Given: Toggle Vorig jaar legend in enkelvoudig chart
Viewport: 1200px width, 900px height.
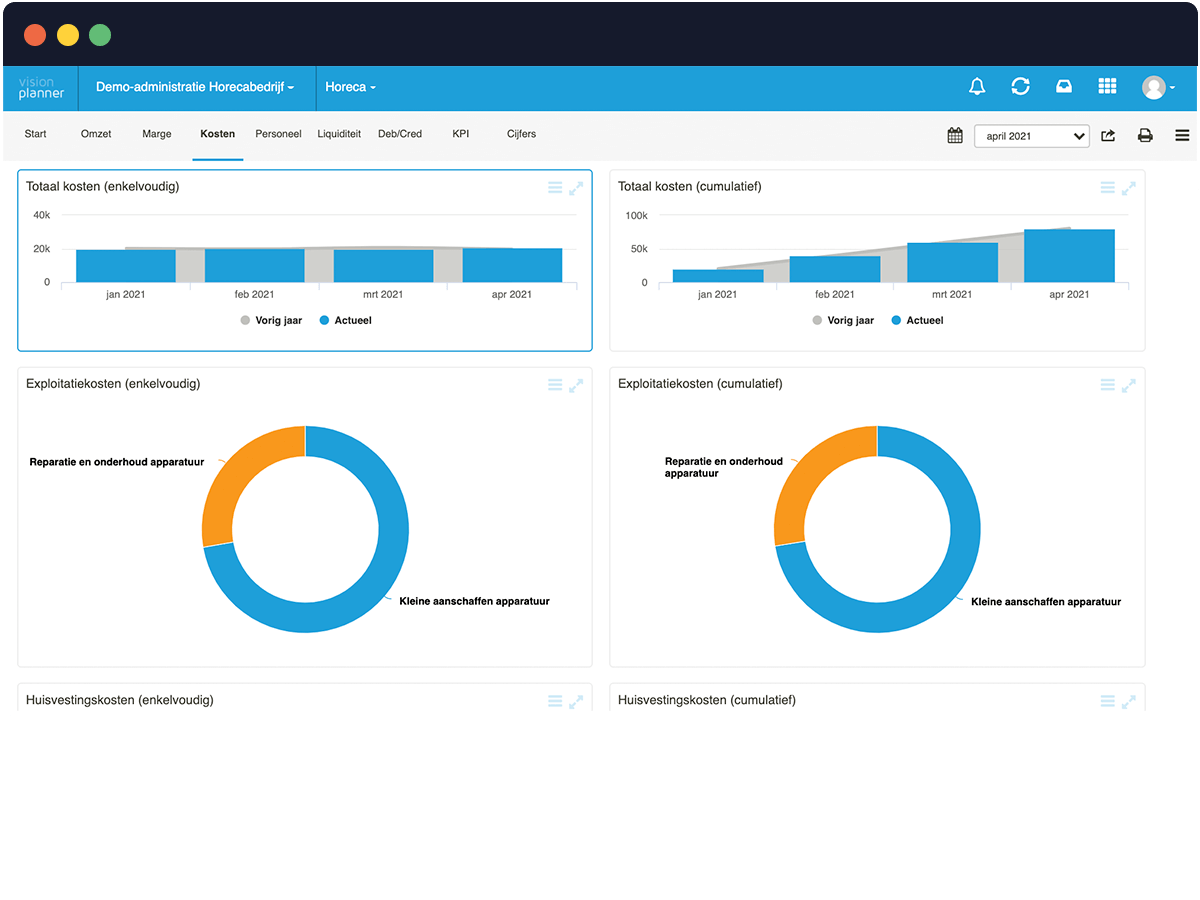Looking at the screenshot, I should 271,321.
